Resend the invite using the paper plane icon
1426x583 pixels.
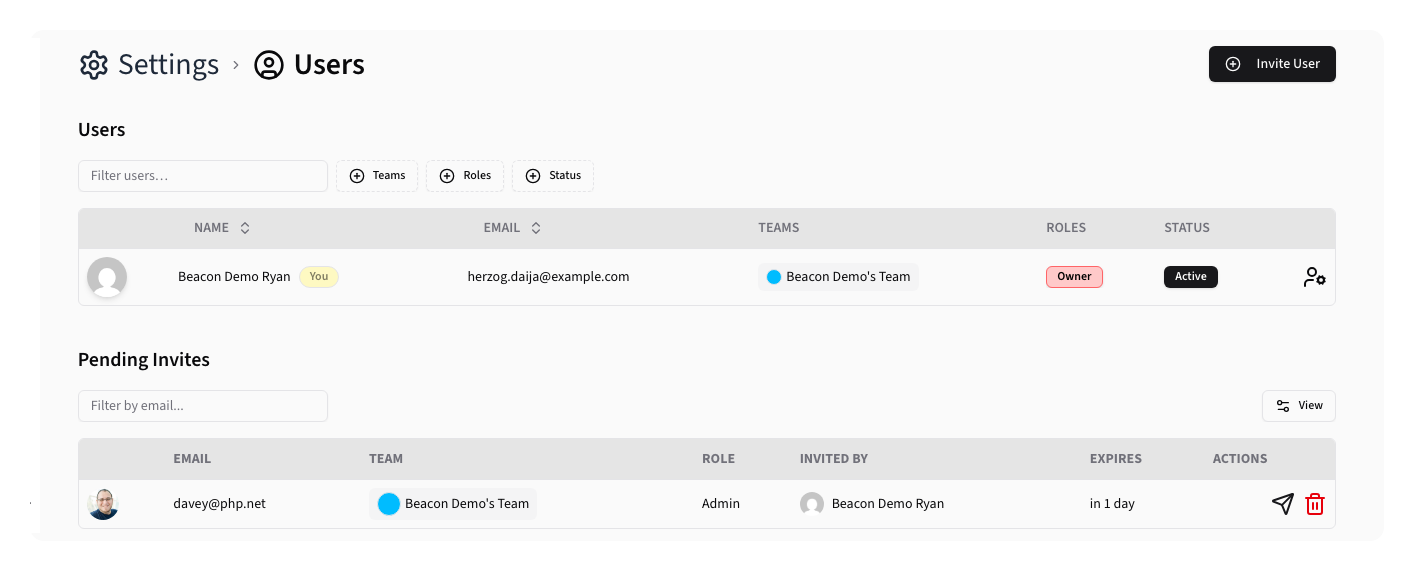[x=1283, y=503]
